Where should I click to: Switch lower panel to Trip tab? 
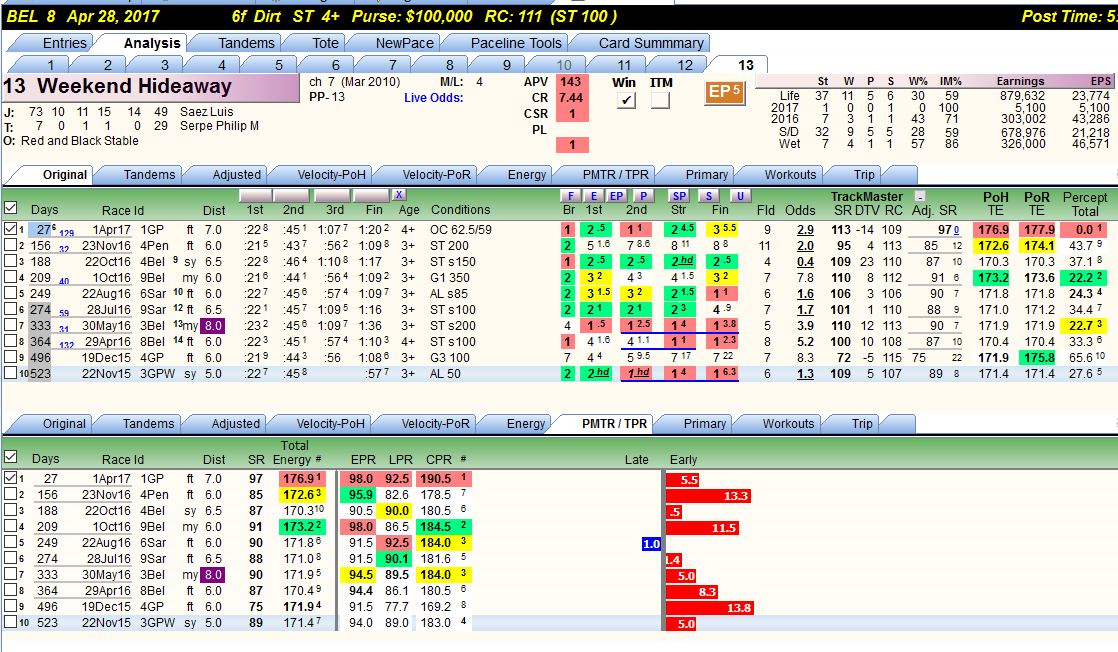point(861,424)
